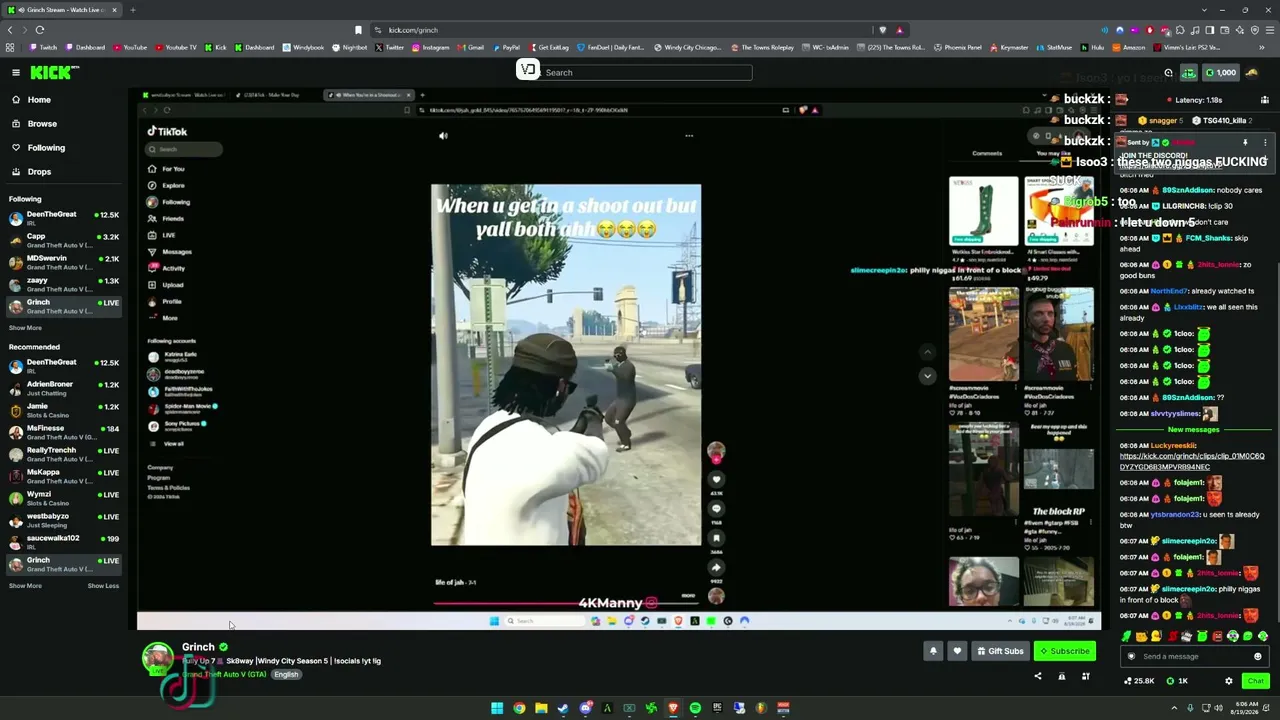This screenshot has width=1280, height=720.
Task: Open Windows Start menu in taskbar
Action: 497,708
